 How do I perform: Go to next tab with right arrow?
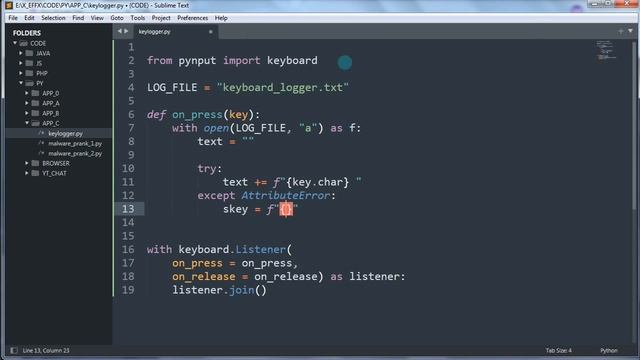click(126, 31)
